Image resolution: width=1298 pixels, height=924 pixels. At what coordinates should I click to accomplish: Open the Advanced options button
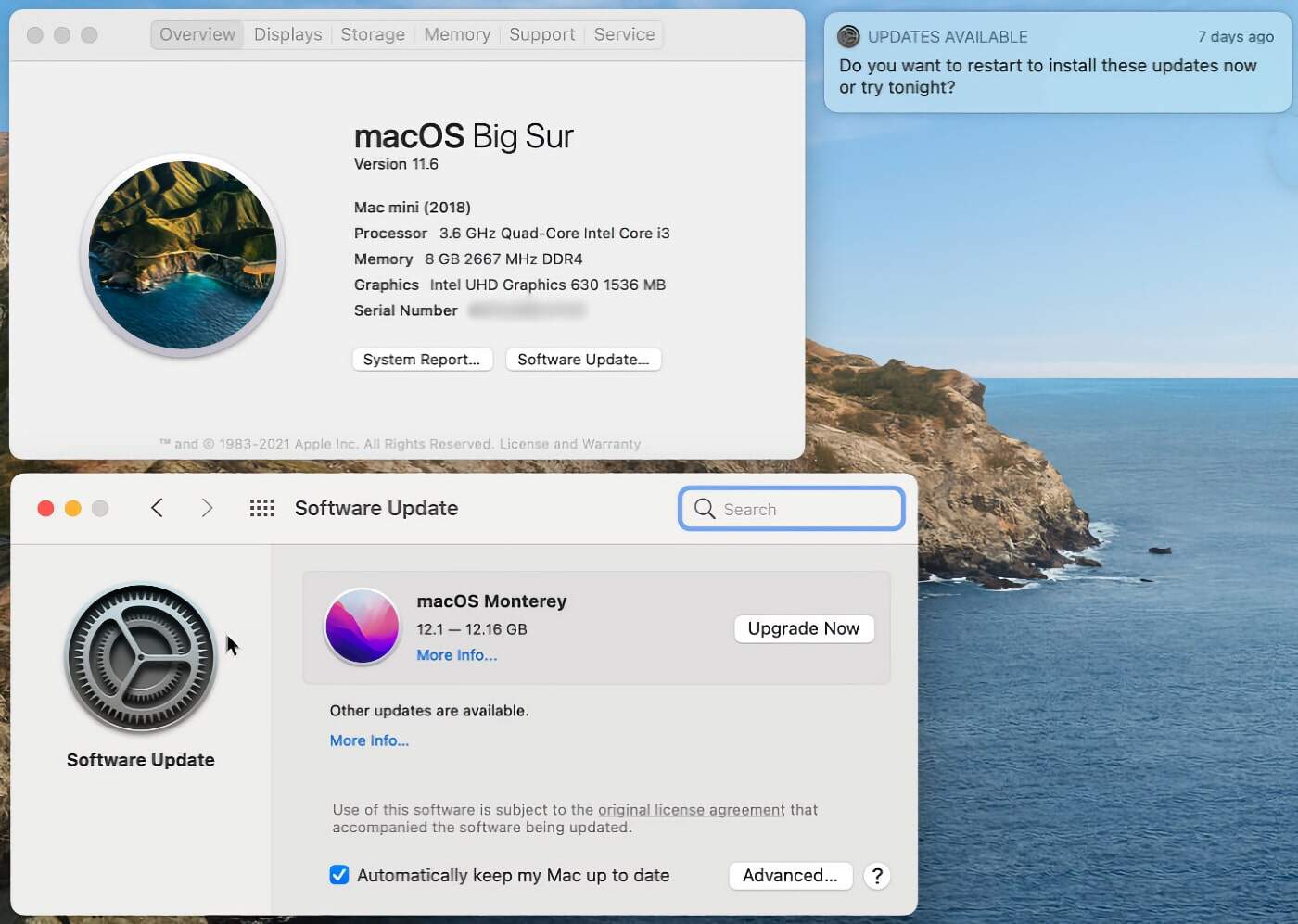[x=790, y=876]
